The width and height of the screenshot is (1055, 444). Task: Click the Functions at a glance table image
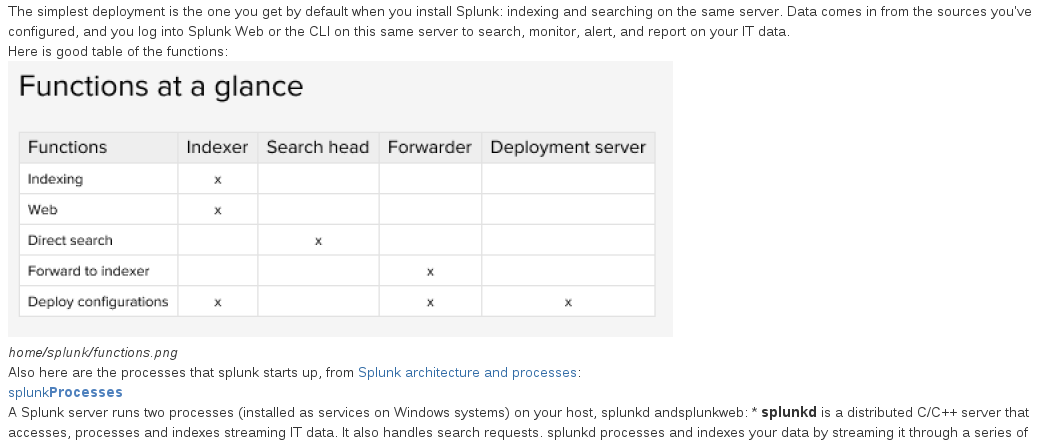(x=340, y=199)
